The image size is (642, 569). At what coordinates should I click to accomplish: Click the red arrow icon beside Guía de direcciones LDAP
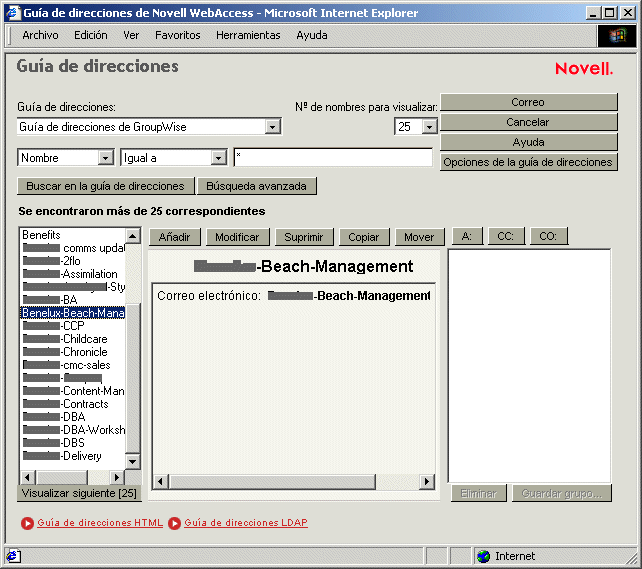tap(174, 523)
